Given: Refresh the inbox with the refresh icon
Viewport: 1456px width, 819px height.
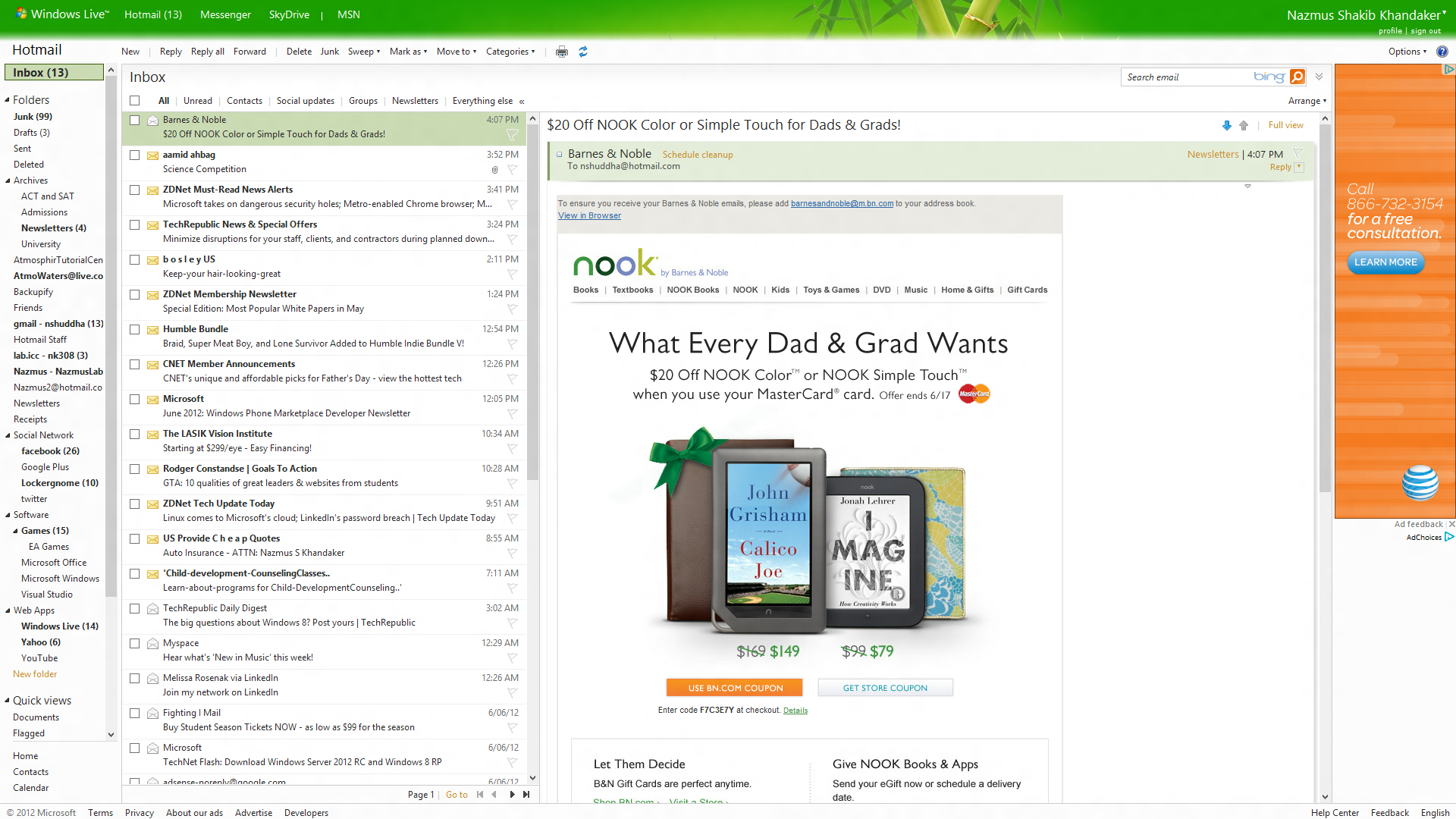Looking at the screenshot, I should 583,52.
